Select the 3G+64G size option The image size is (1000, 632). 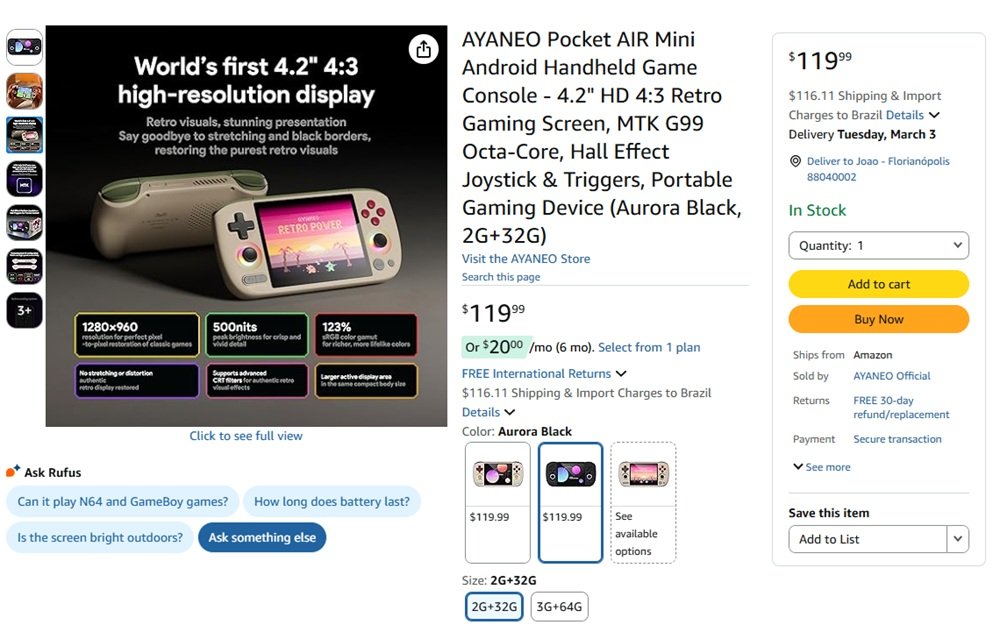point(559,606)
